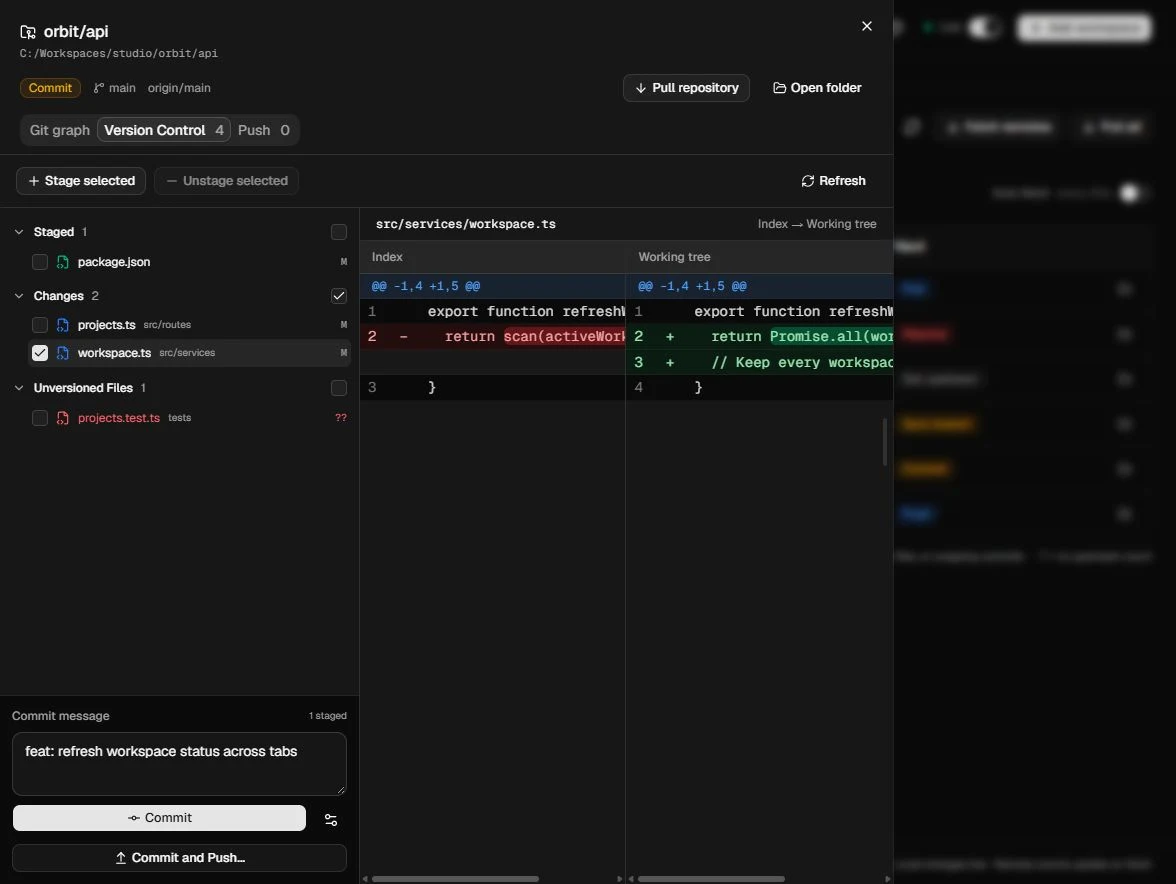Click the Working tree pane horizontal scrollbar
This screenshot has height=884, width=1176.
pos(711,879)
